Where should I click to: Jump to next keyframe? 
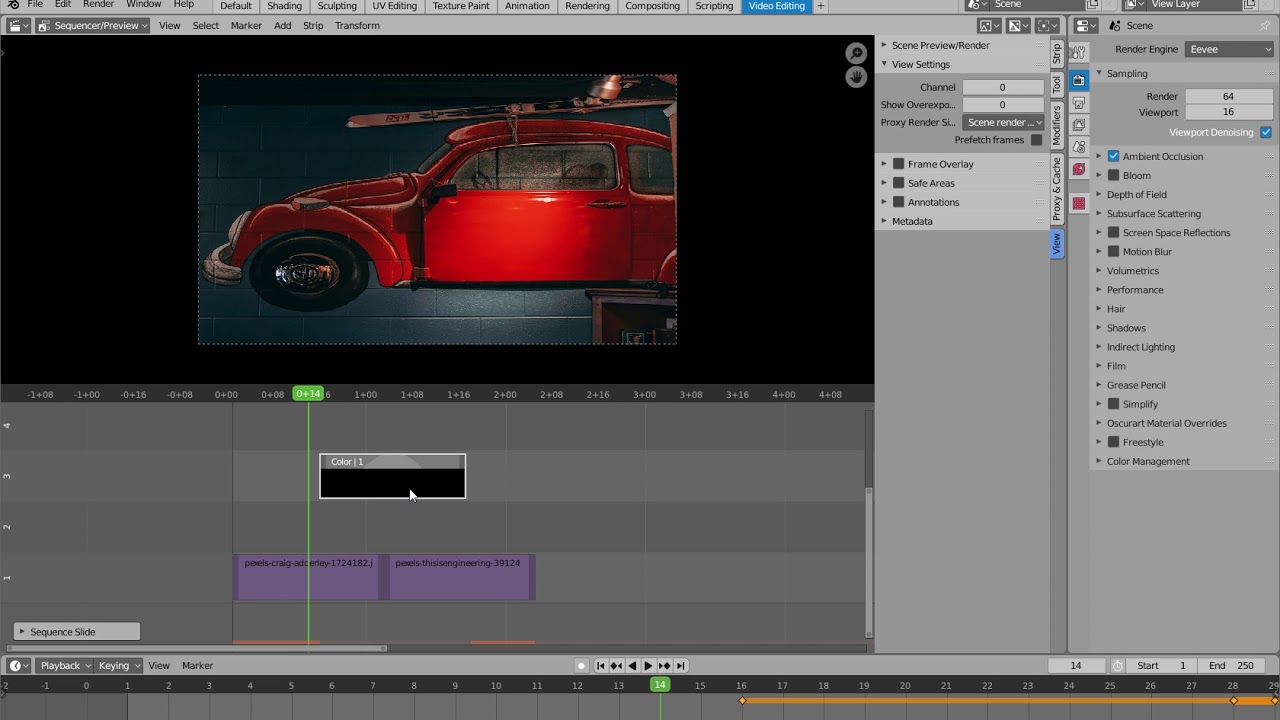point(664,666)
